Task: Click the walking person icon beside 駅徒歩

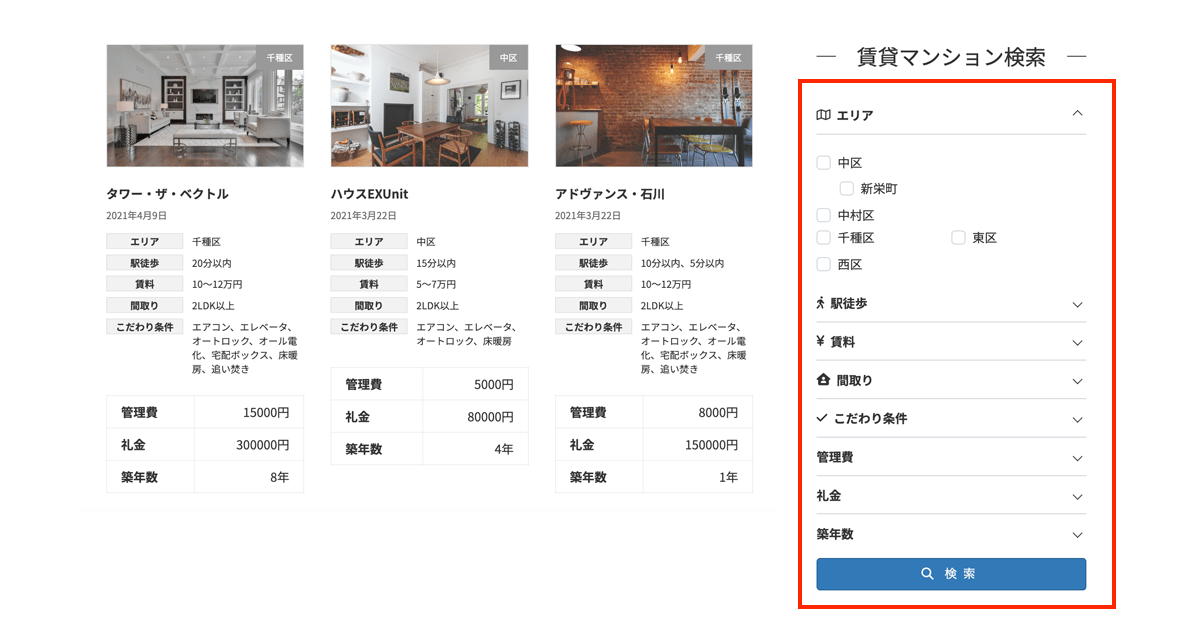Action: (822, 302)
